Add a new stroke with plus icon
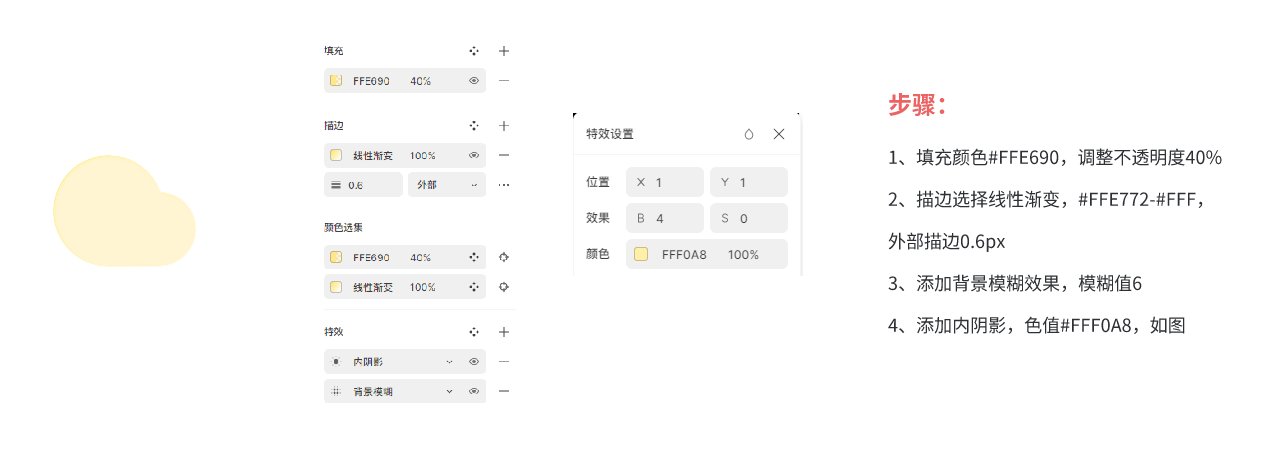 (504, 126)
